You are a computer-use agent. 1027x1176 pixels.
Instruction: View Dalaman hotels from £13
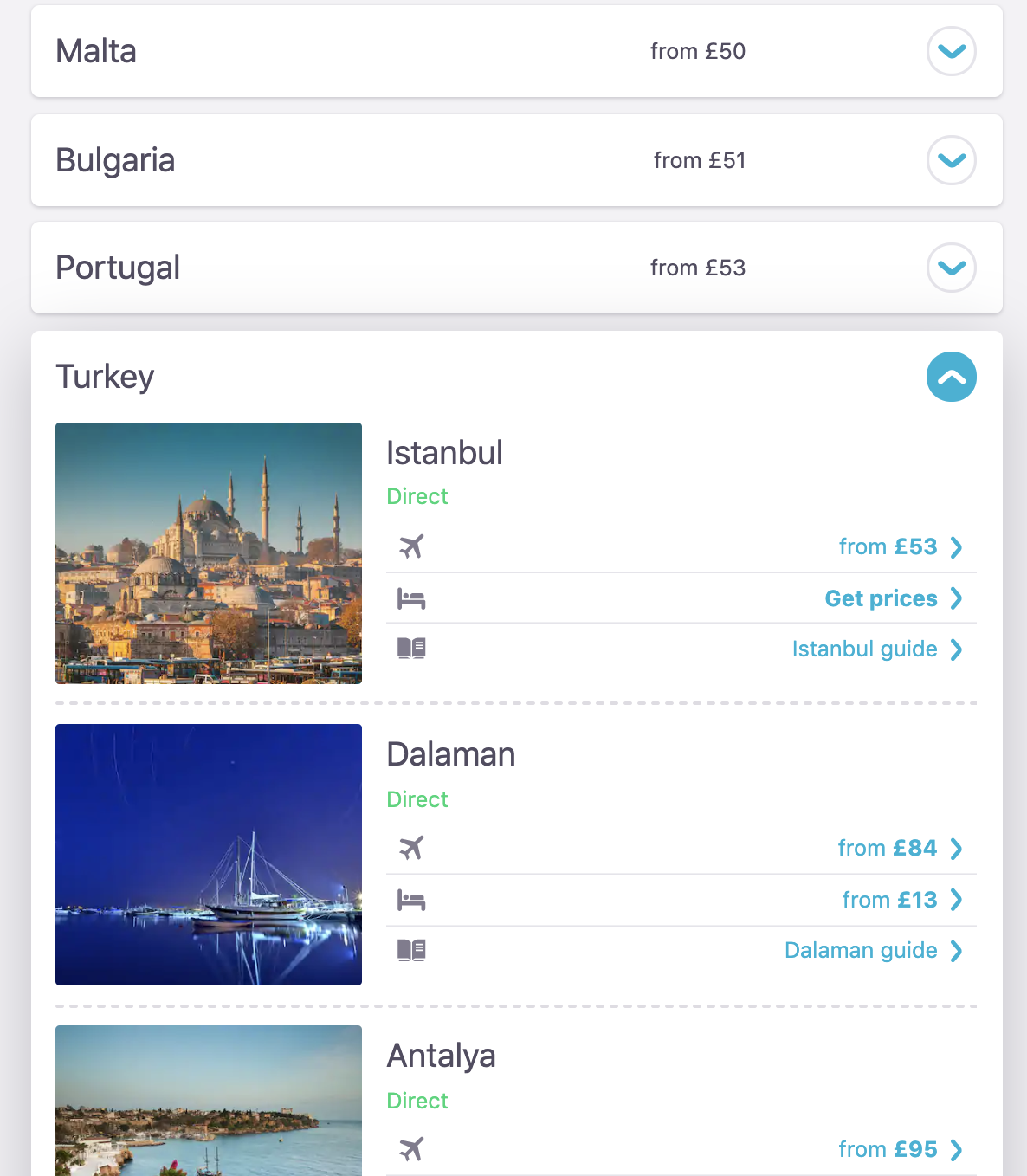[x=901, y=900]
